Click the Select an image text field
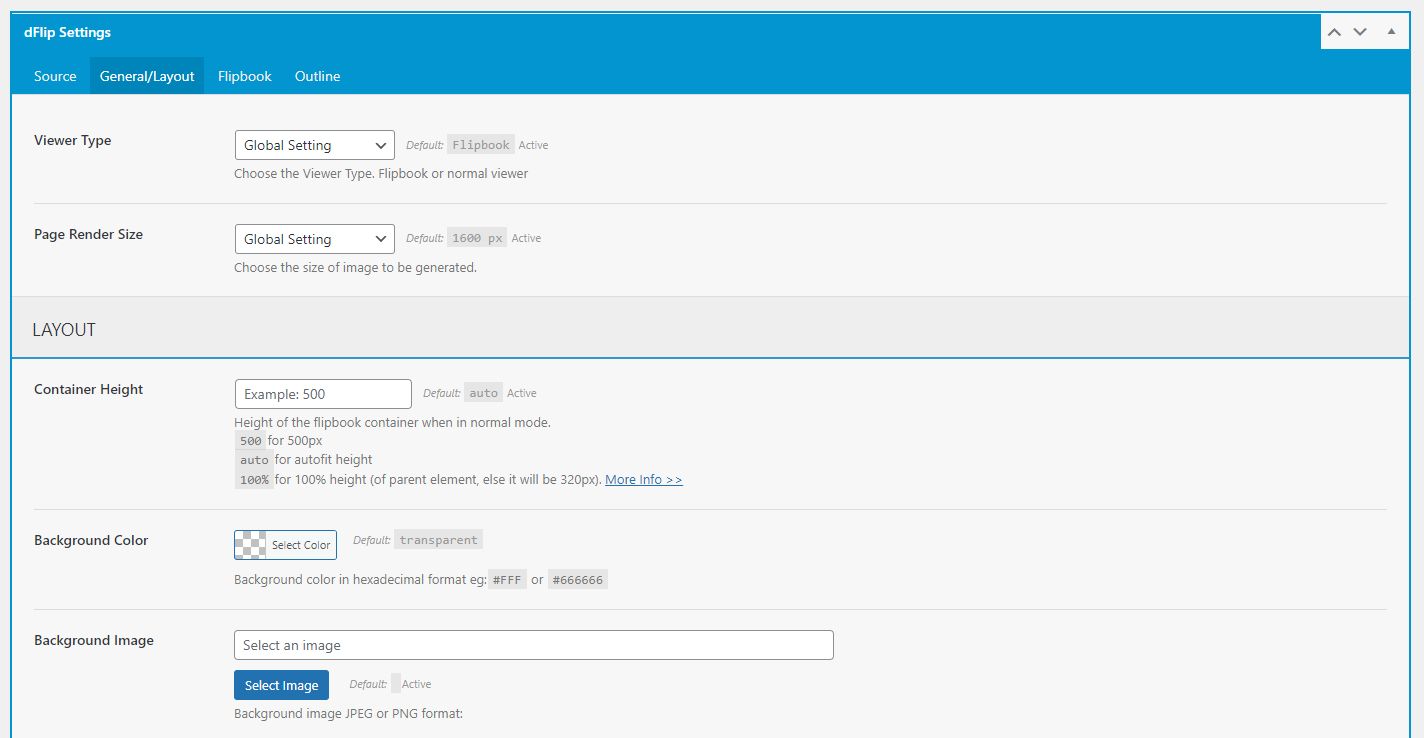Viewport: 1424px width, 738px height. 534,645
